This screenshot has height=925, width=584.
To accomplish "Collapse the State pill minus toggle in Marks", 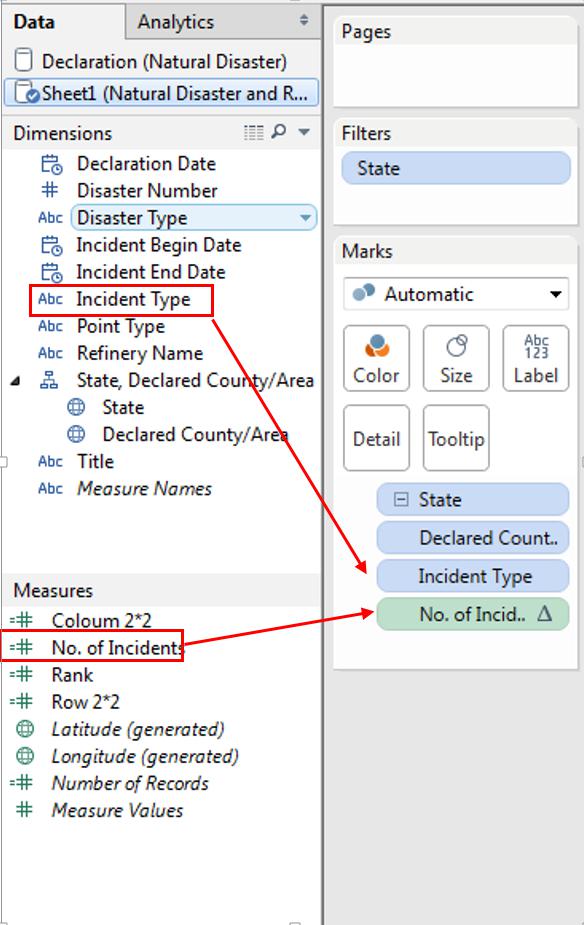I will pos(401,500).
